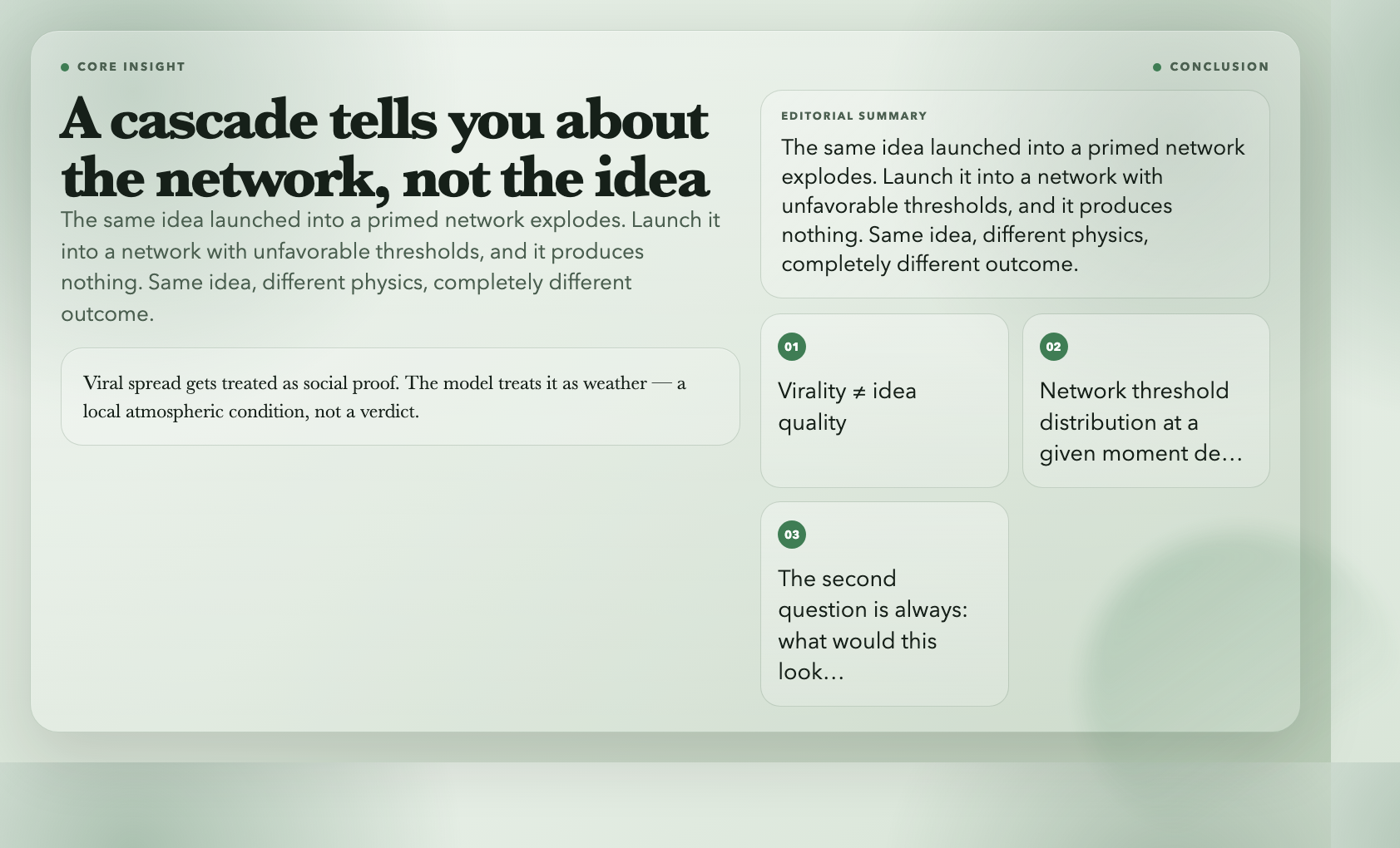Click the subtitle paragraph under the headline
This screenshot has width=1400, height=848.
[x=391, y=267]
